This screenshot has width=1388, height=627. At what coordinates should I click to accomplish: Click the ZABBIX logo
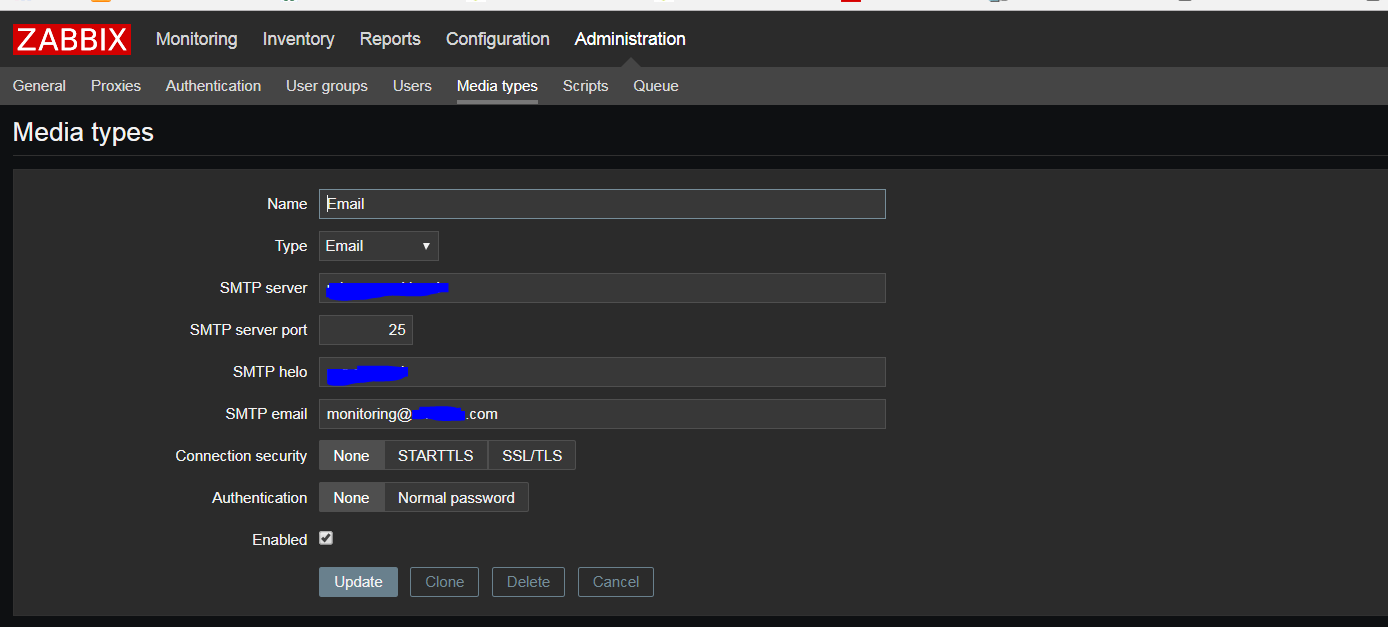(x=71, y=39)
